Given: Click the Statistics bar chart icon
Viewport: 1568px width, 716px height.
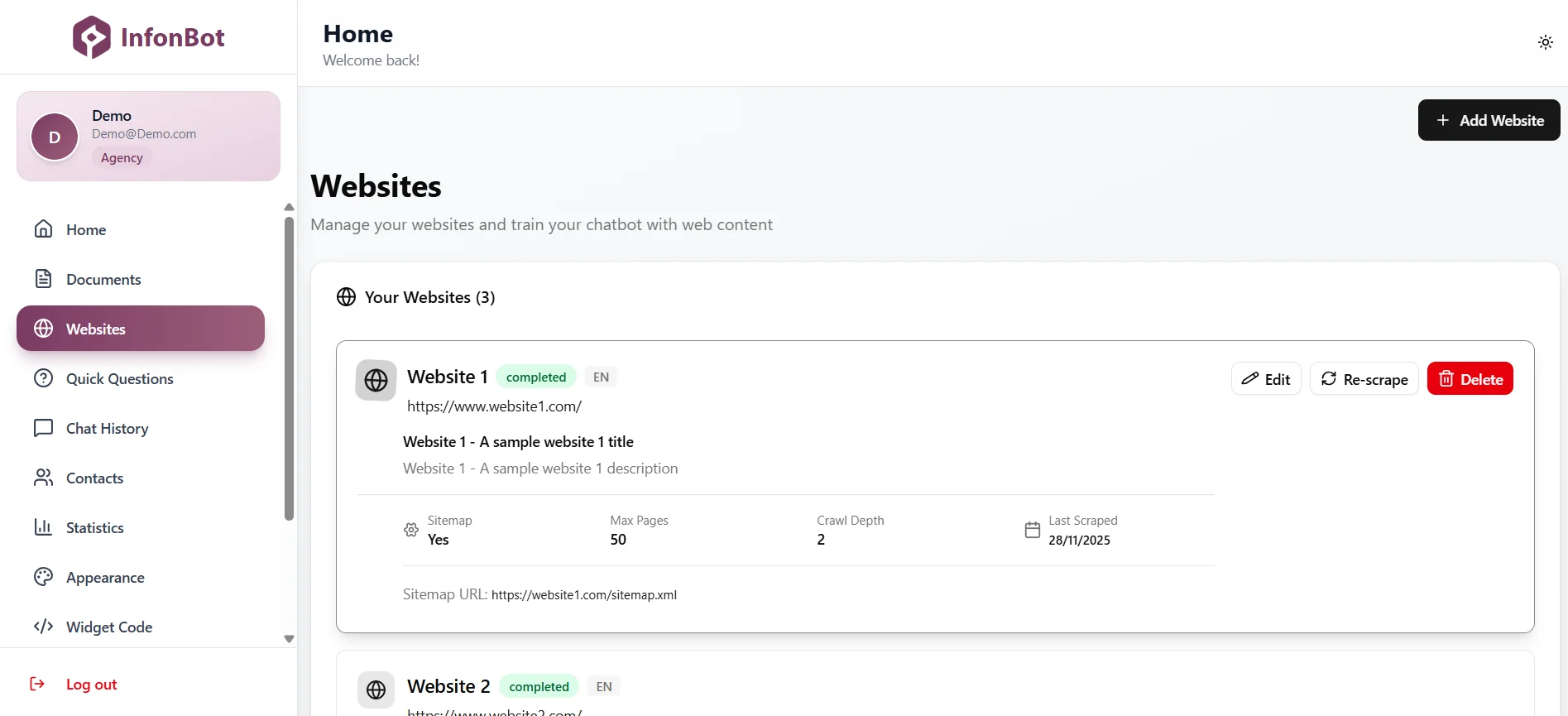Looking at the screenshot, I should pyautogui.click(x=44, y=527).
